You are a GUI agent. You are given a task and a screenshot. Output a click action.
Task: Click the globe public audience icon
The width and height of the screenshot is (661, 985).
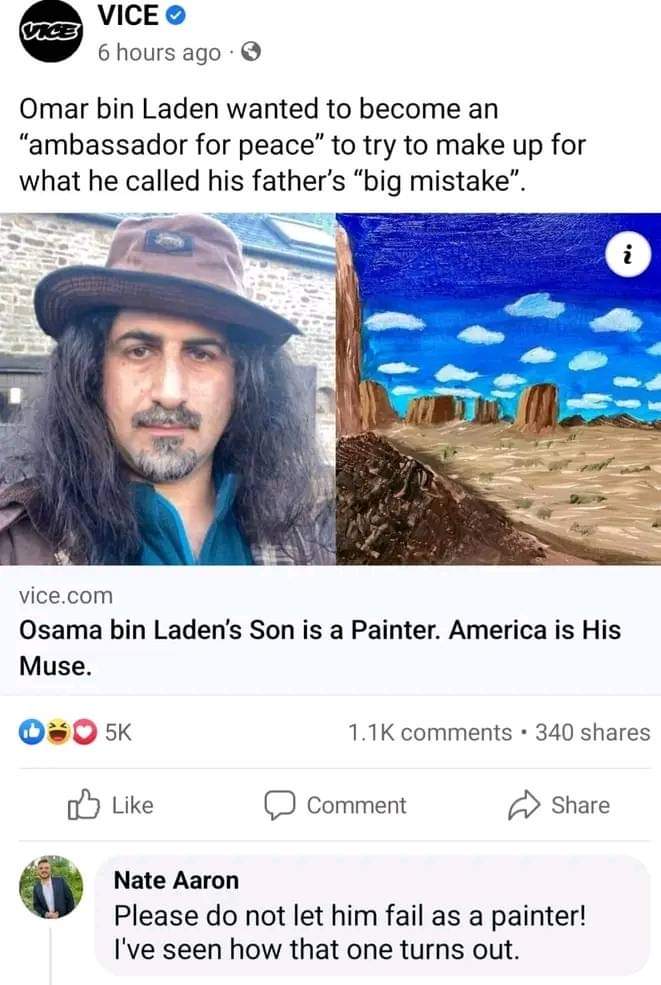[x=252, y=54]
